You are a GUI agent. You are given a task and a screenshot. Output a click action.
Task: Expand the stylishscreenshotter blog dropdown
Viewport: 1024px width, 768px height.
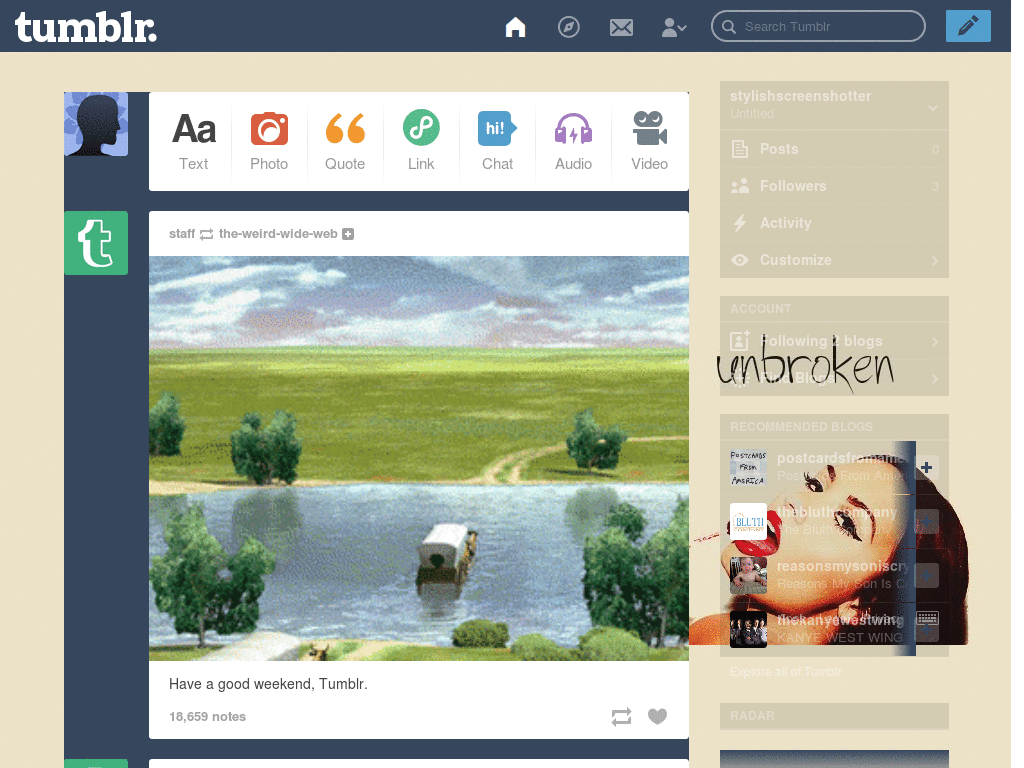[x=933, y=108]
